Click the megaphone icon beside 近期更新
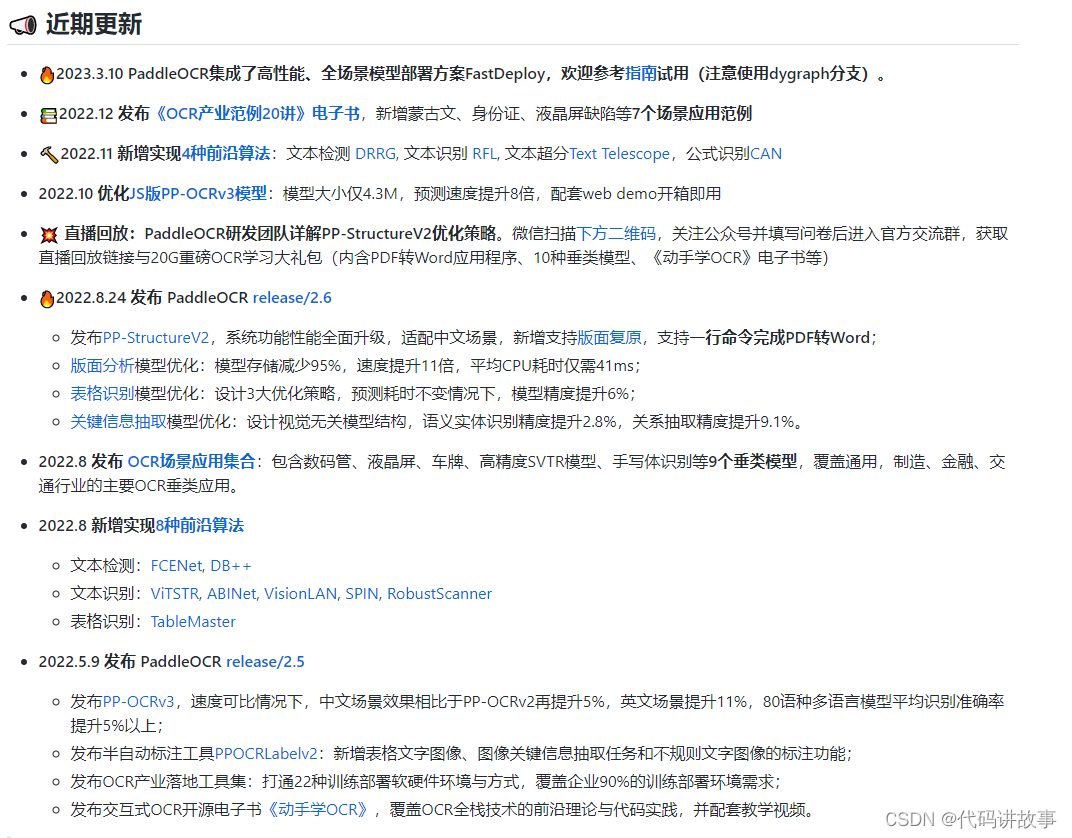 pos(23,25)
